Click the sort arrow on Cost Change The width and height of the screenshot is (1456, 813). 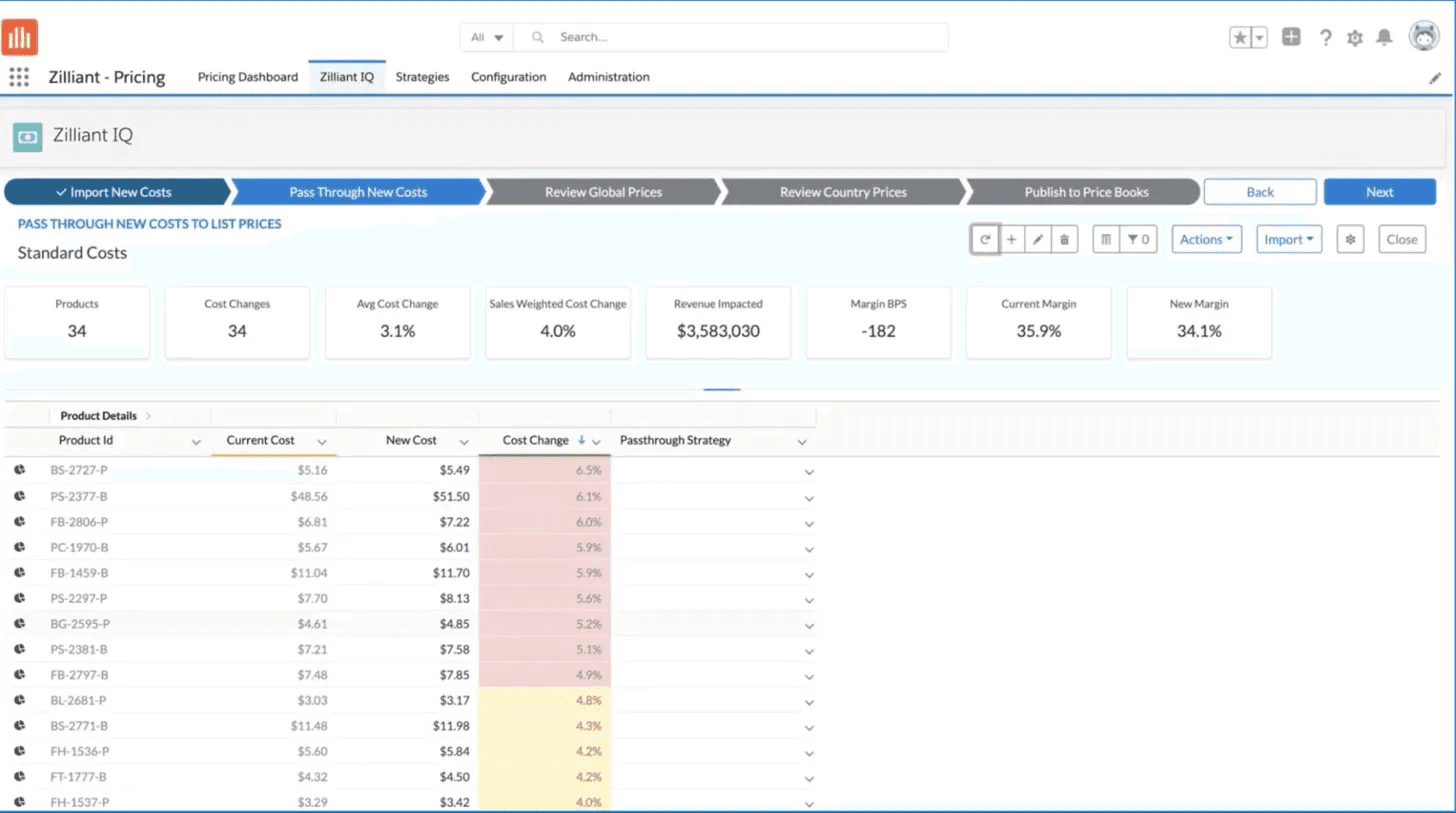(581, 440)
